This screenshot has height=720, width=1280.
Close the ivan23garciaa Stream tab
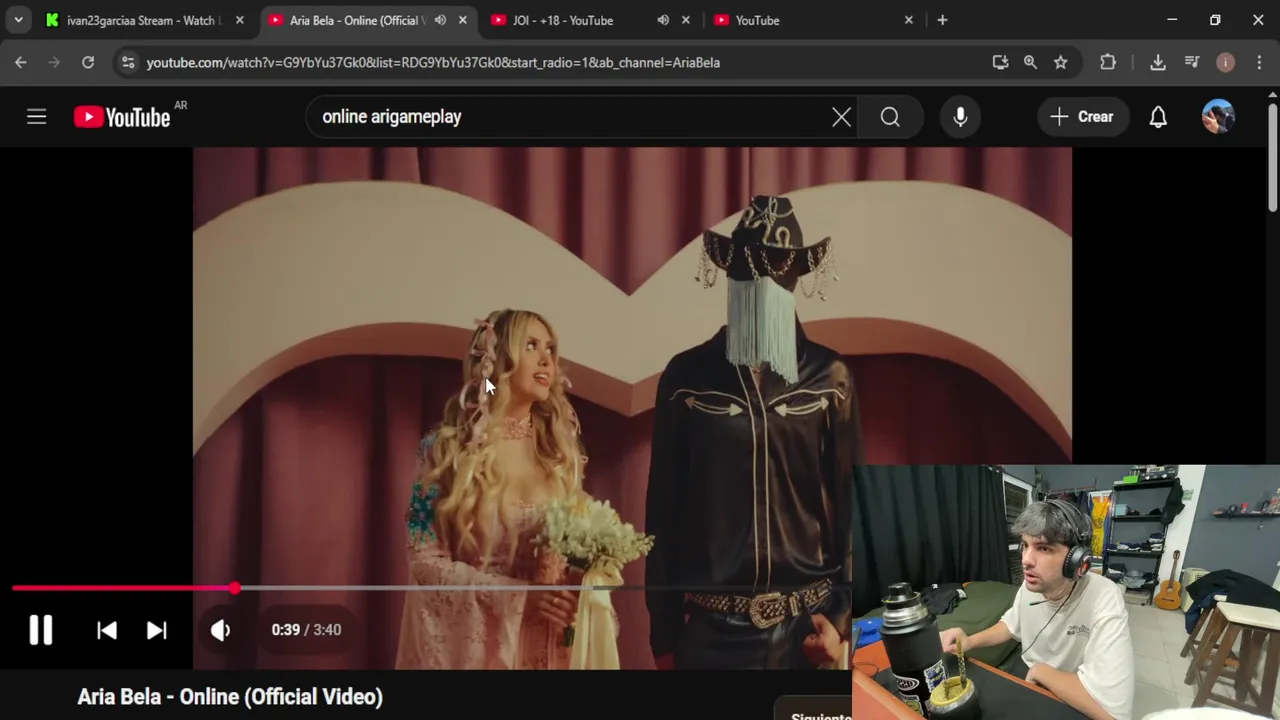point(239,20)
